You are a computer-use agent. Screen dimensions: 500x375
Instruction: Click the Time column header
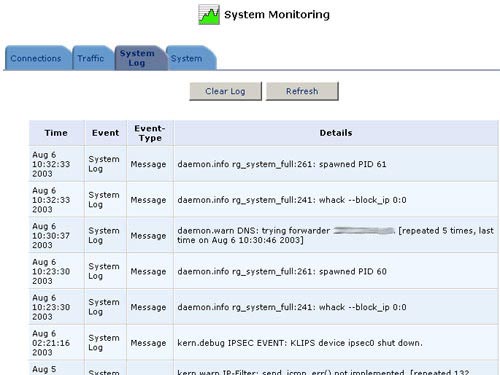[56, 133]
